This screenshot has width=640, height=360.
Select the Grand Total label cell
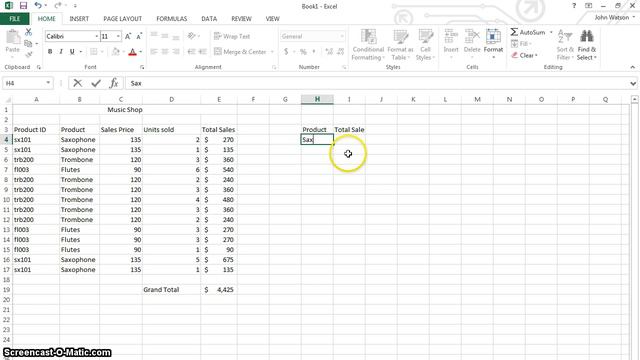click(x=171, y=289)
